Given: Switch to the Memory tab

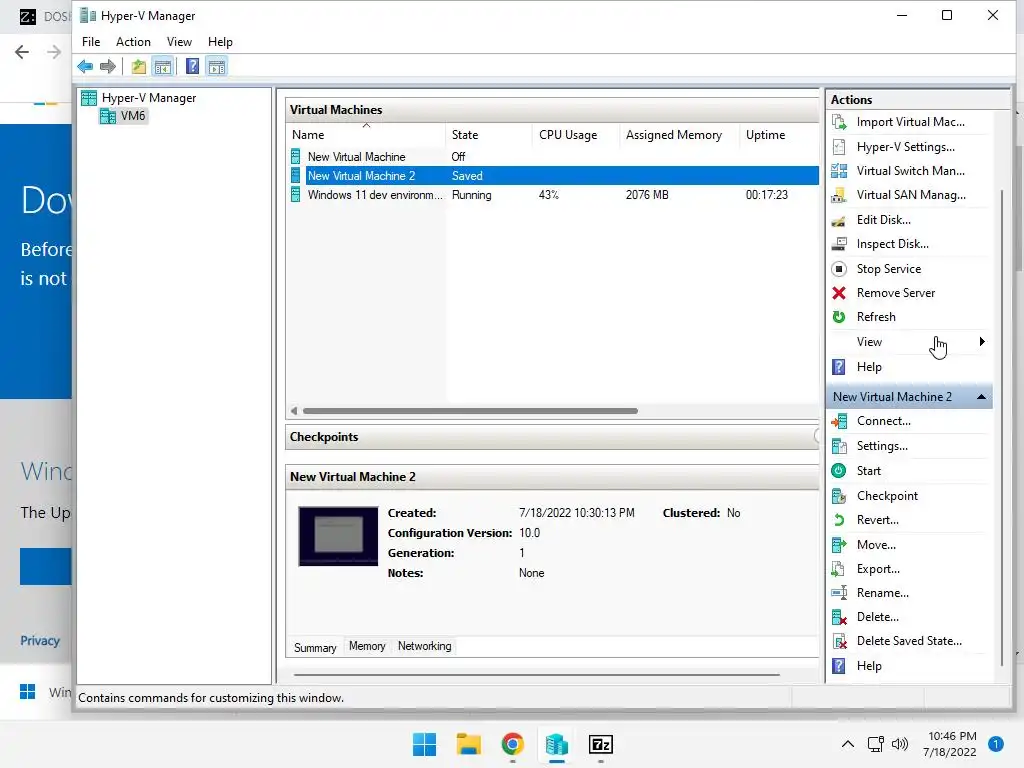Looking at the screenshot, I should 367,646.
